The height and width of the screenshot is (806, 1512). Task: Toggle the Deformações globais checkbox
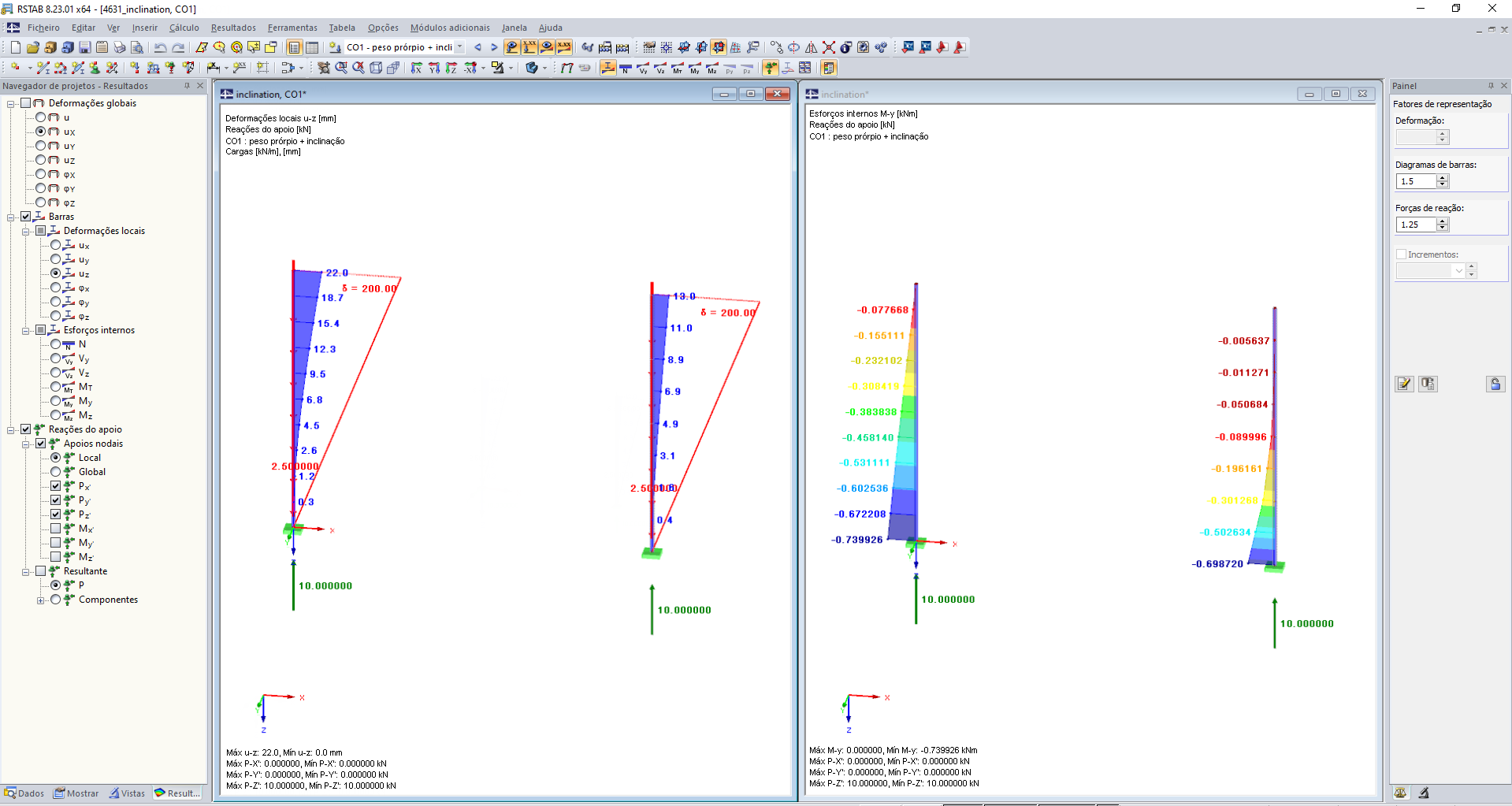[26, 103]
